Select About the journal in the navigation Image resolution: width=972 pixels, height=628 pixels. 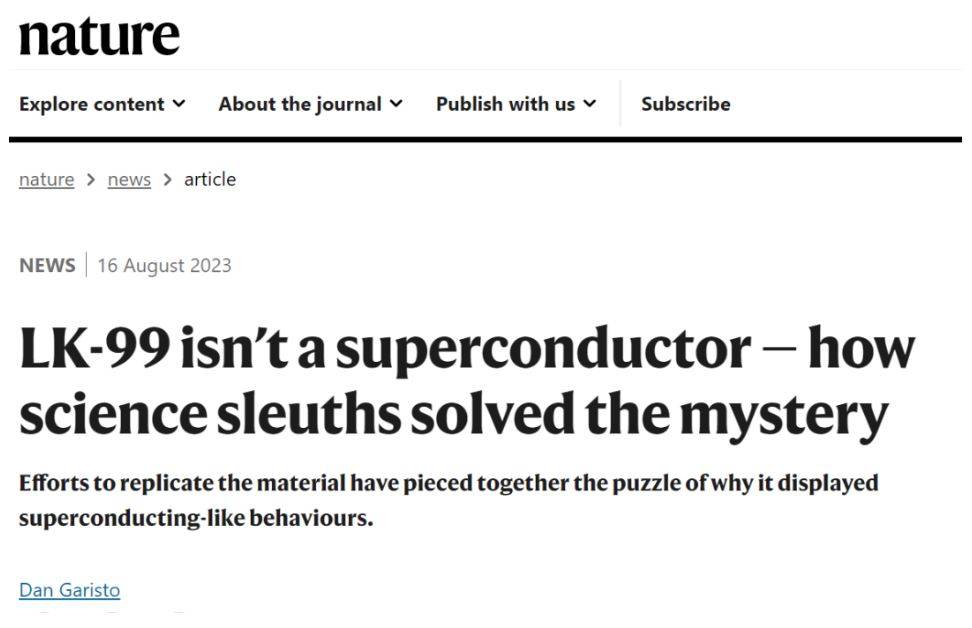click(x=302, y=104)
